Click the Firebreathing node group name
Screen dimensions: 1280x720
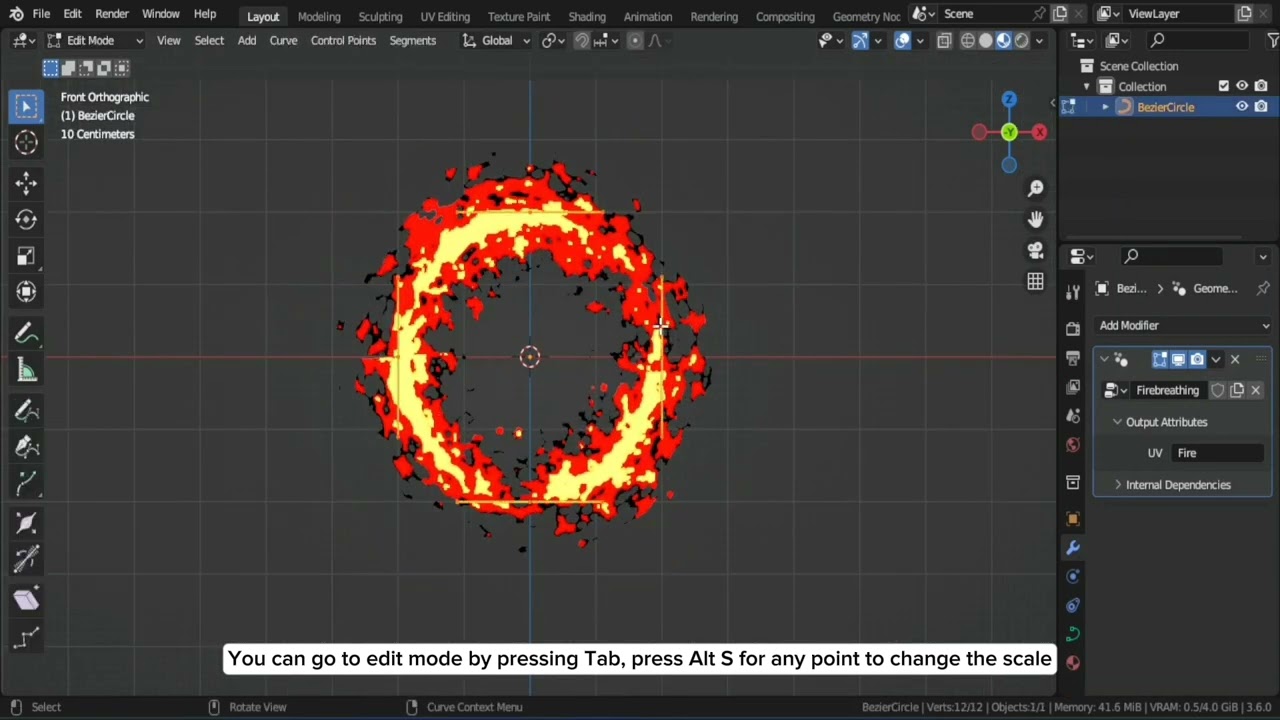[1169, 391]
